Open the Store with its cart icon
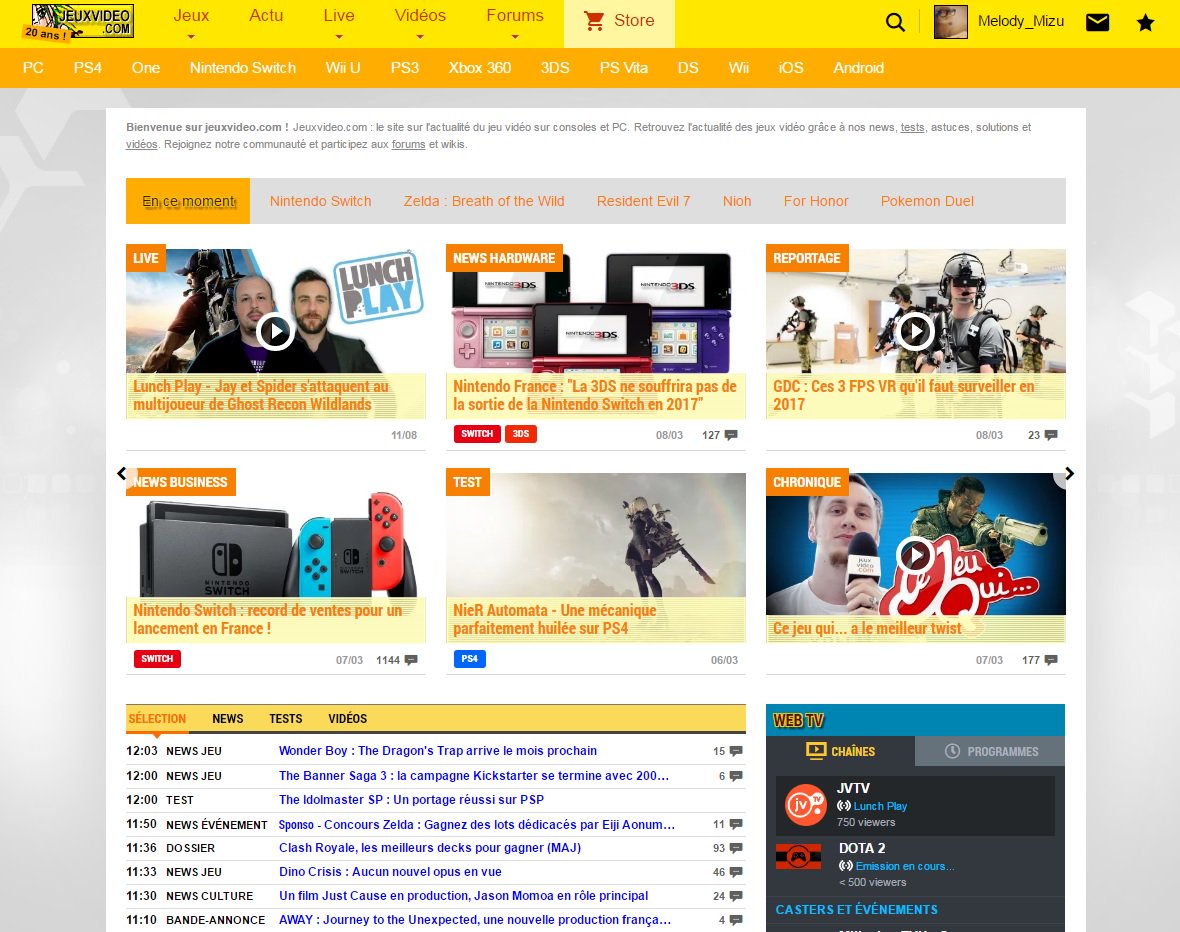The image size is (1180, 932). tap(619, 21)
